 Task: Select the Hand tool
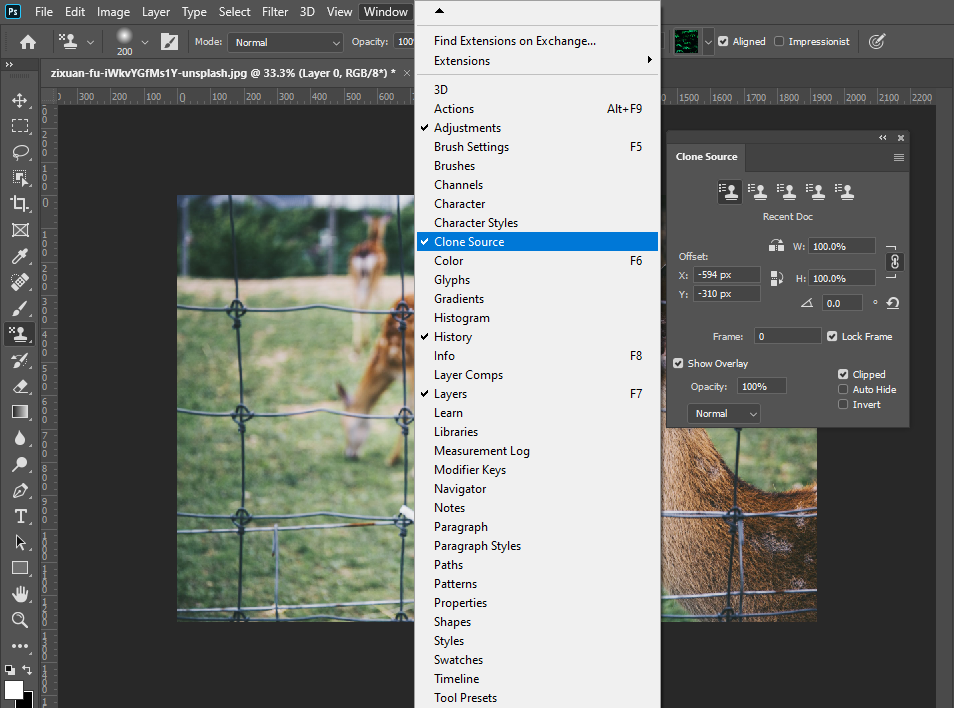tap(20, 594)
